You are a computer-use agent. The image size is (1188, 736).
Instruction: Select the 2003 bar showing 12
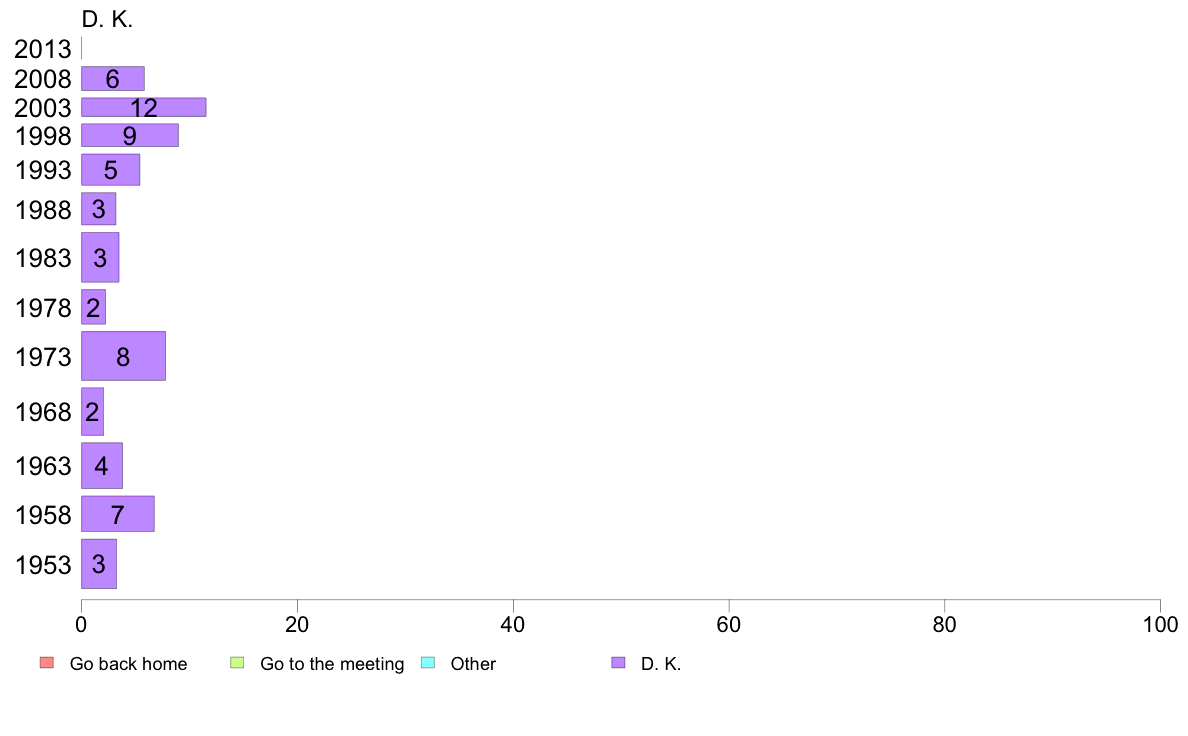click(x=144, y=107)
